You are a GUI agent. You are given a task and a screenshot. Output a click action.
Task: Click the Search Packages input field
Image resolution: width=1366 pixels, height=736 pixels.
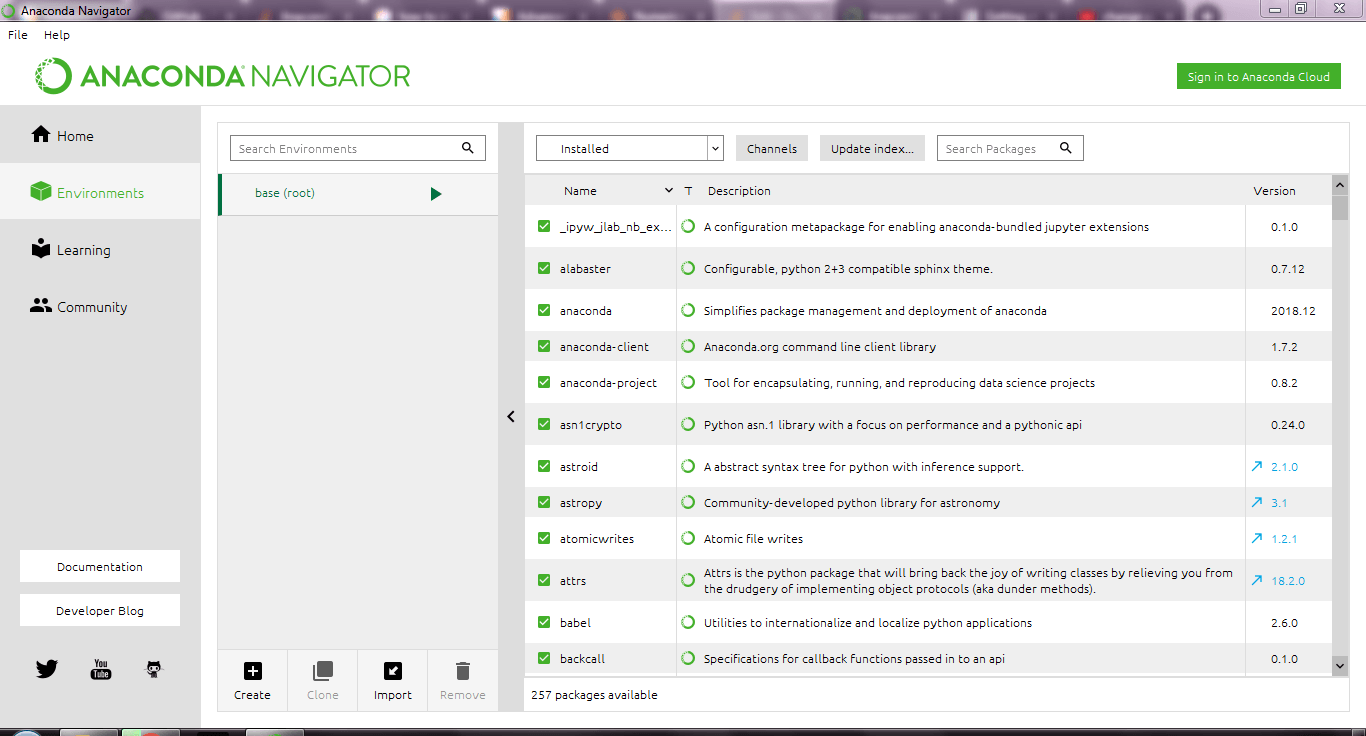coord(996,148)
